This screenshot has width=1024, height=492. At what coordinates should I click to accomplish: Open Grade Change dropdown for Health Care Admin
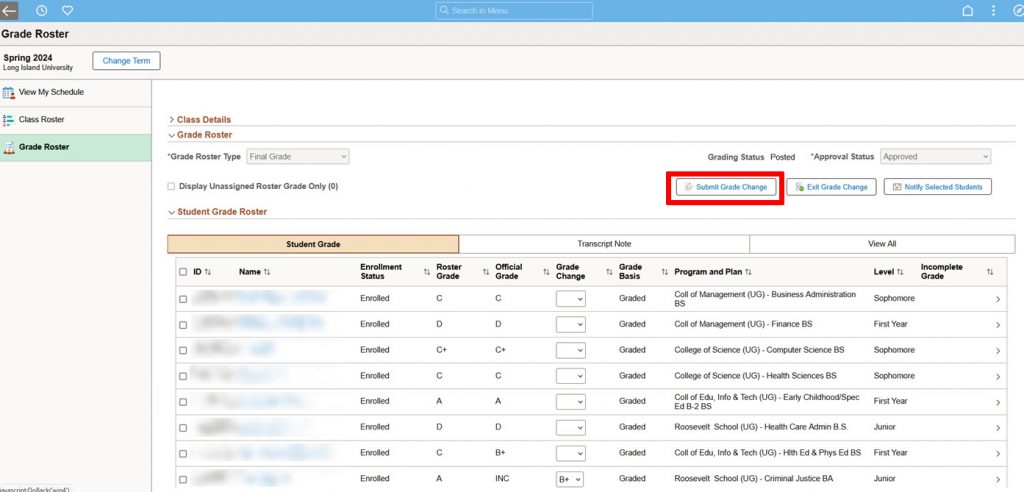tap(571, 427)
